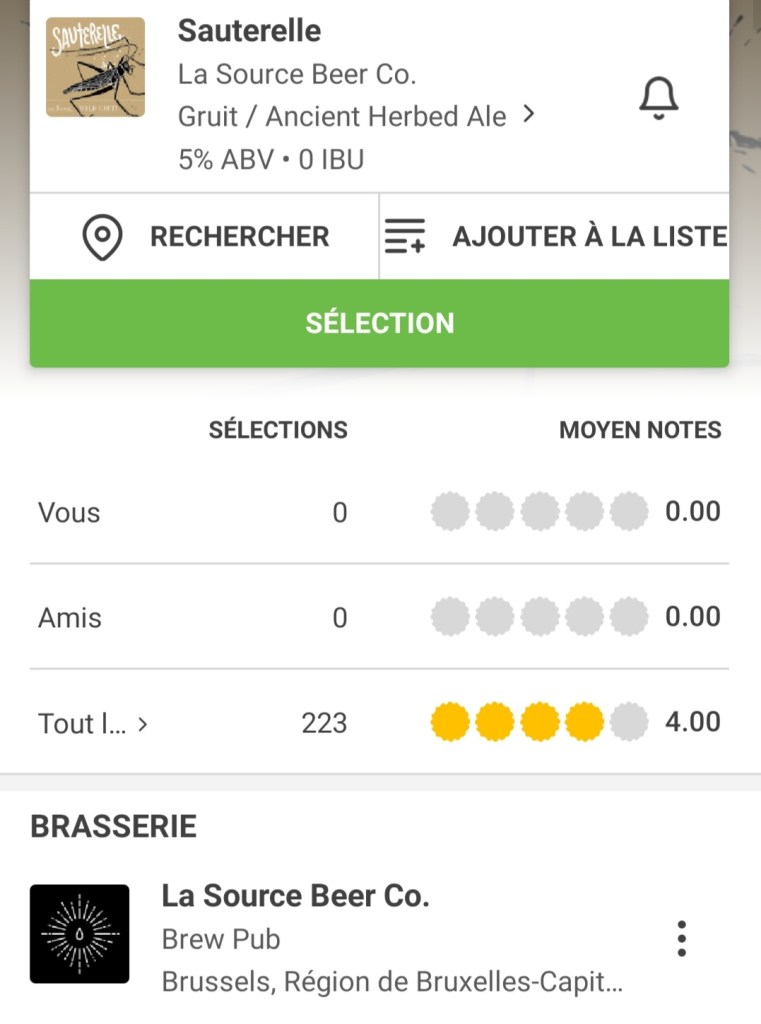
Task: Open the La Source Beer Co. brewery name
Action: 295,895
